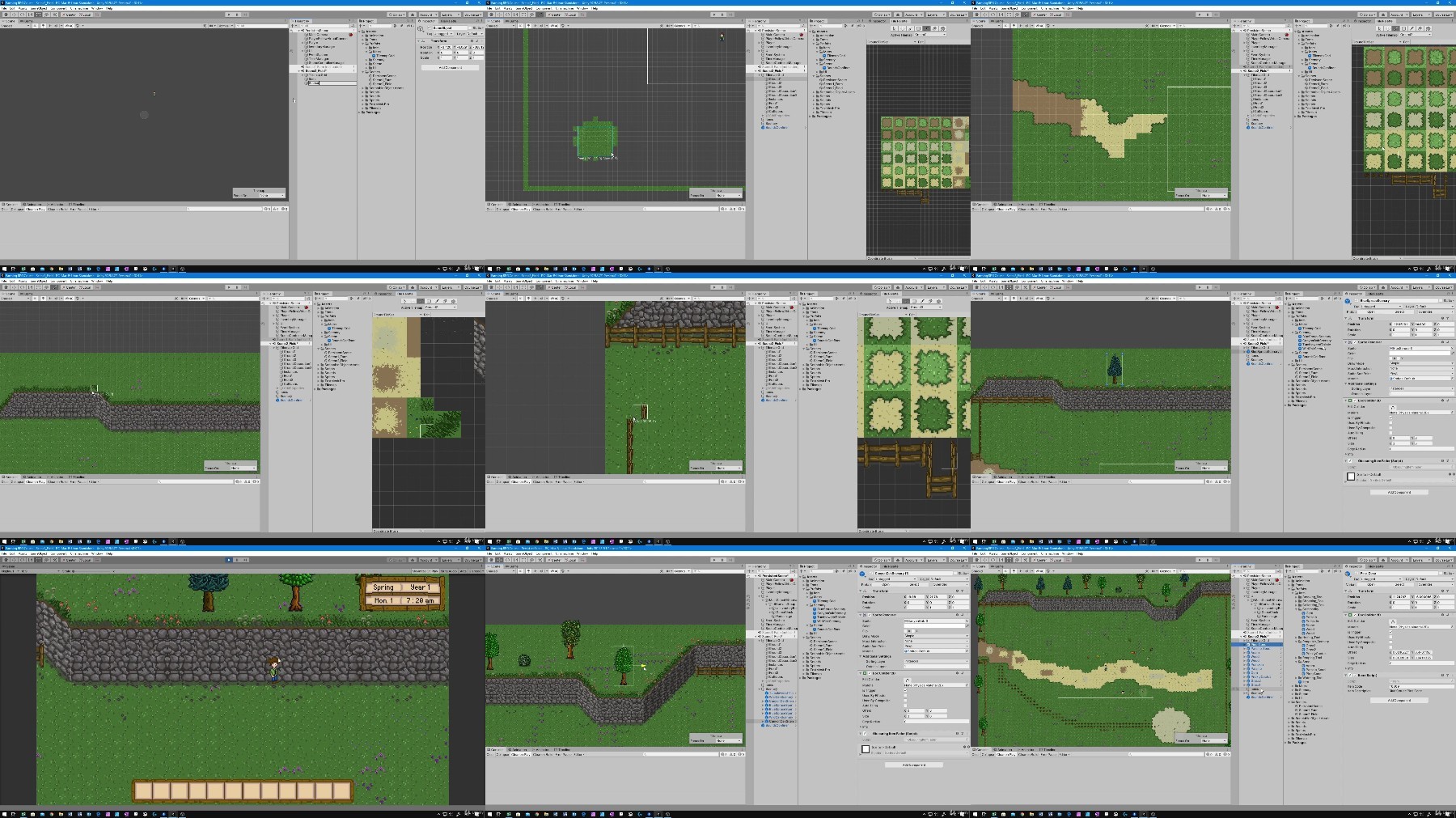
Task: Open the Help menu in the empty-scene window
Action: (x=109, y=8)
